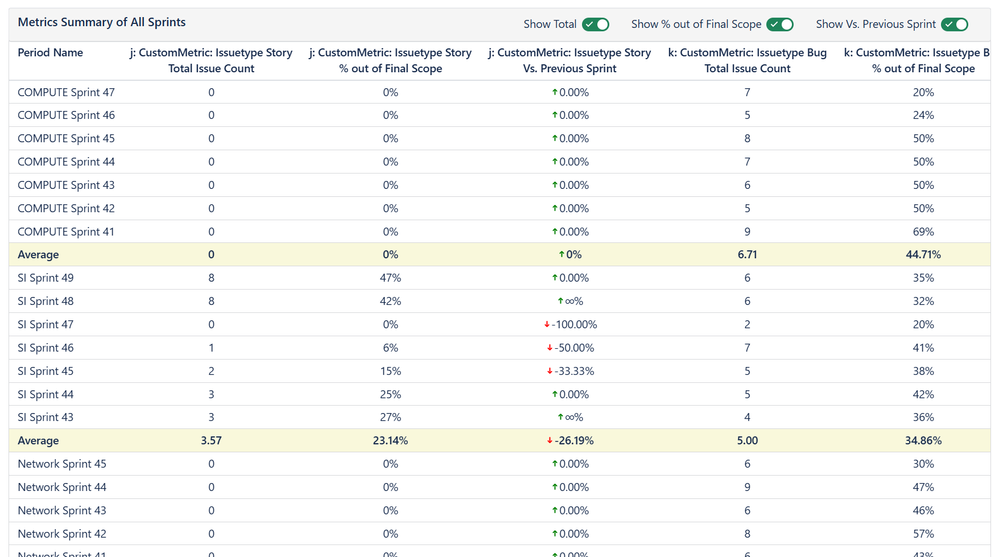Image resolution: width=999 pixels, height=557 pixels.
Task: Select SI Sprint 43 row name
Action: [x=45, y=417]
